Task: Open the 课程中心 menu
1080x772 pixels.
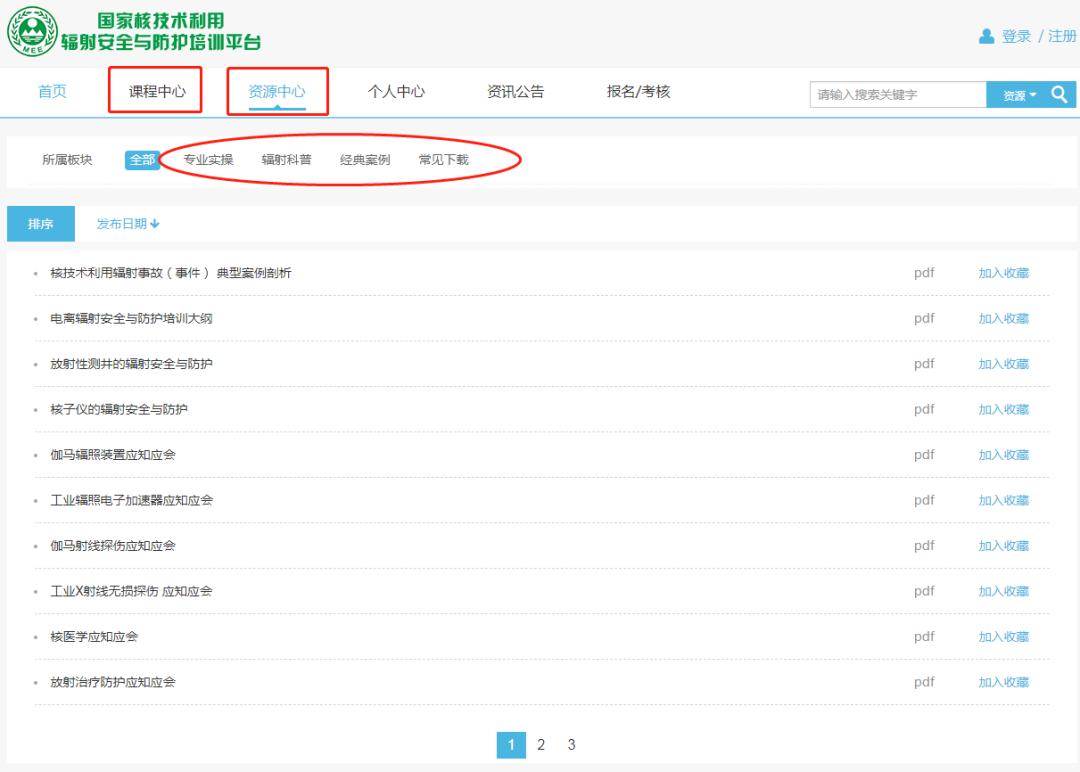Action: tap(157, 92)
